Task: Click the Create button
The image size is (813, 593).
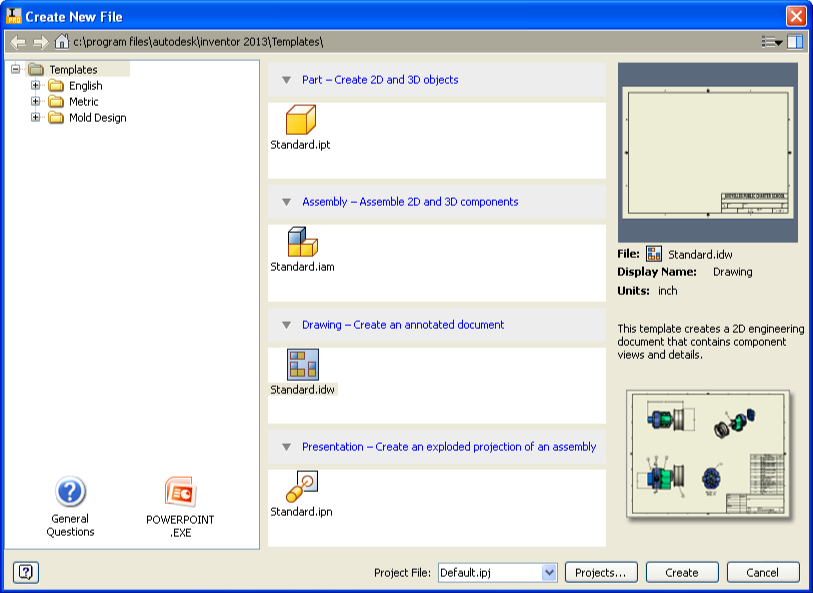Action: click(x=681, y=573)
